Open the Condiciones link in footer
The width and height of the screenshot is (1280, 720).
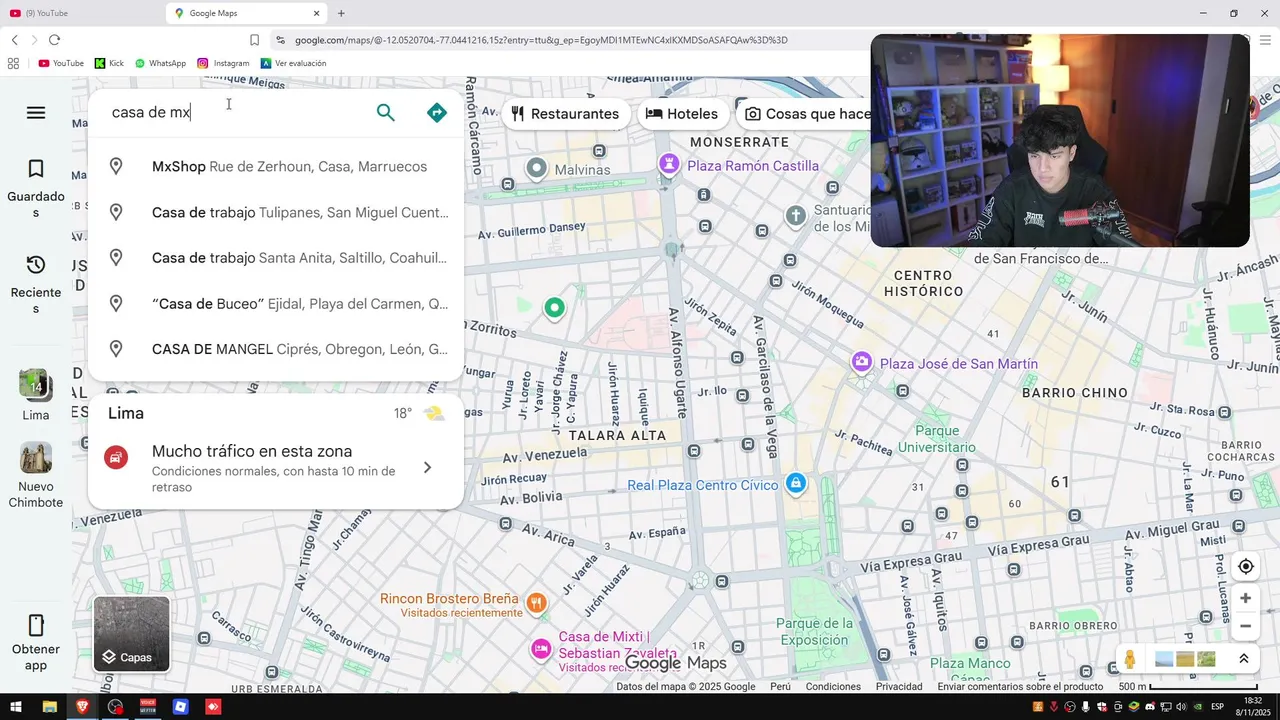[833, 687]
